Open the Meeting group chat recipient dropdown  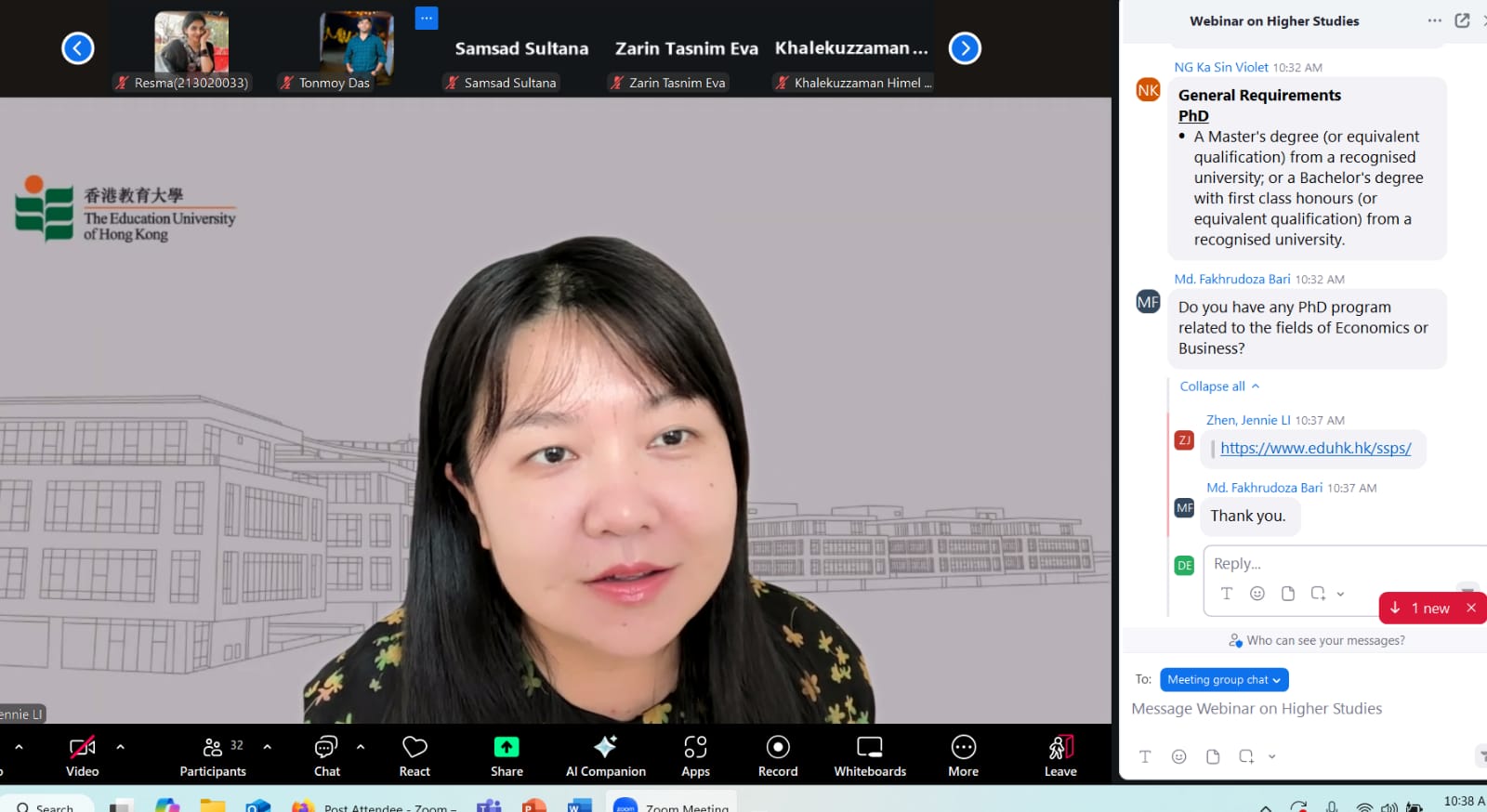pyautogui.click(x=1224, y=680)
